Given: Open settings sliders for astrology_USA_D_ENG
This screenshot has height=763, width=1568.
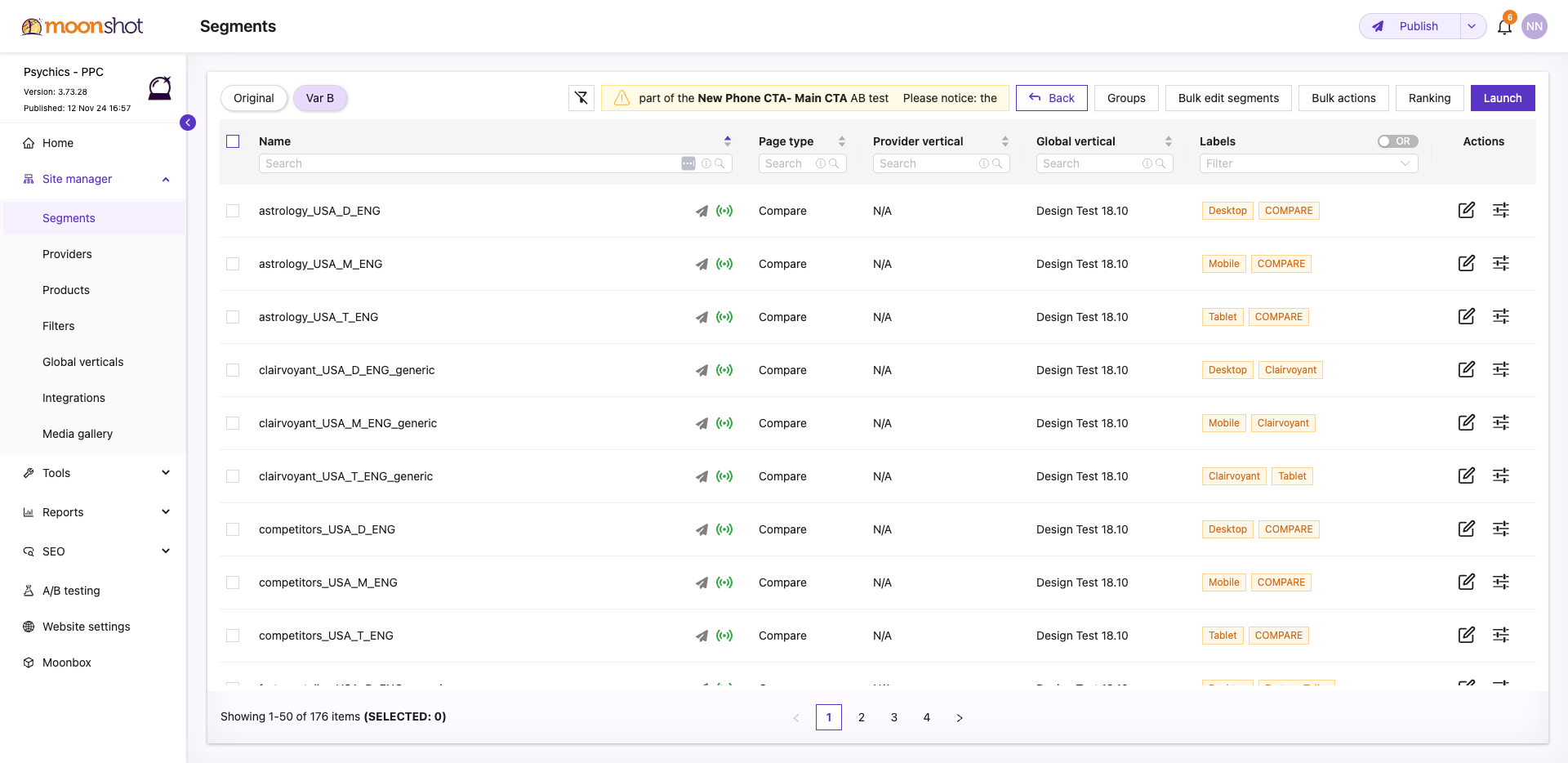Looking at the screenshot, I should [x=1501, y=210].
